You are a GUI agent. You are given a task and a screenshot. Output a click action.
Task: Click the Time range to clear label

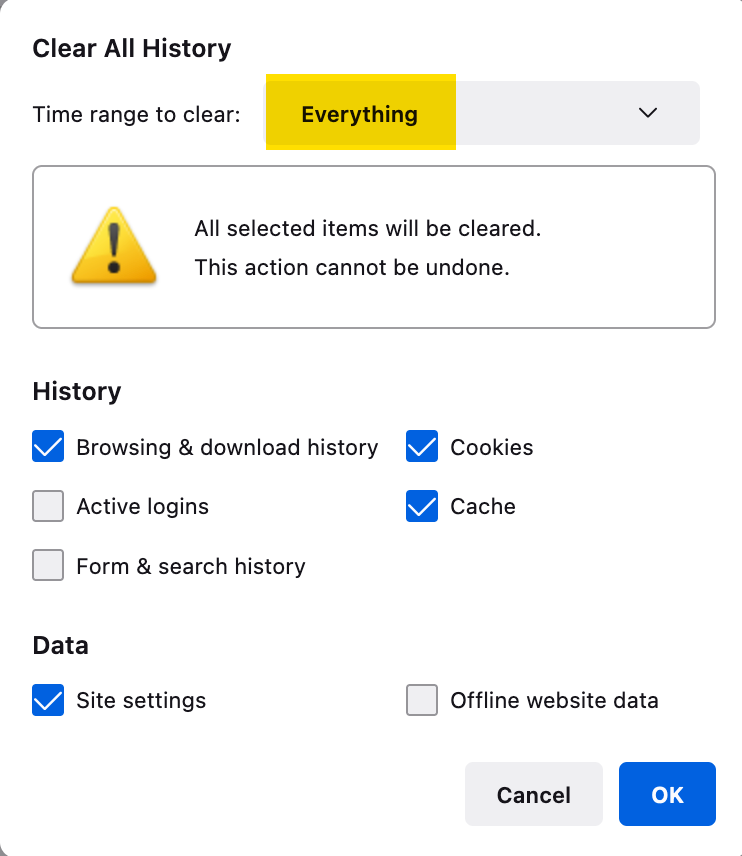tap(136, 115)
